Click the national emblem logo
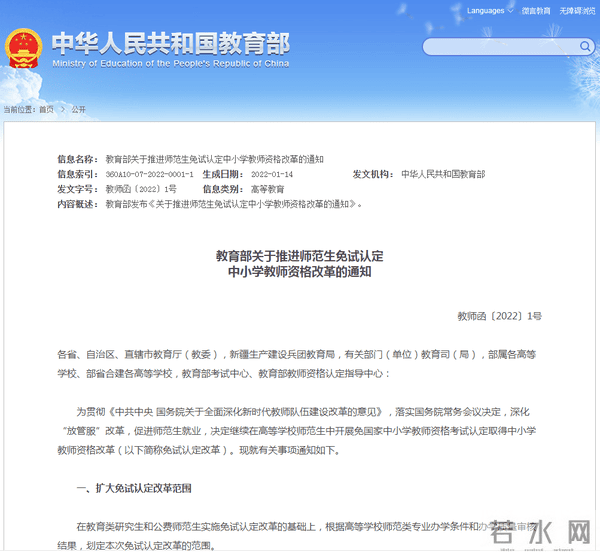 tap(23, 48)
